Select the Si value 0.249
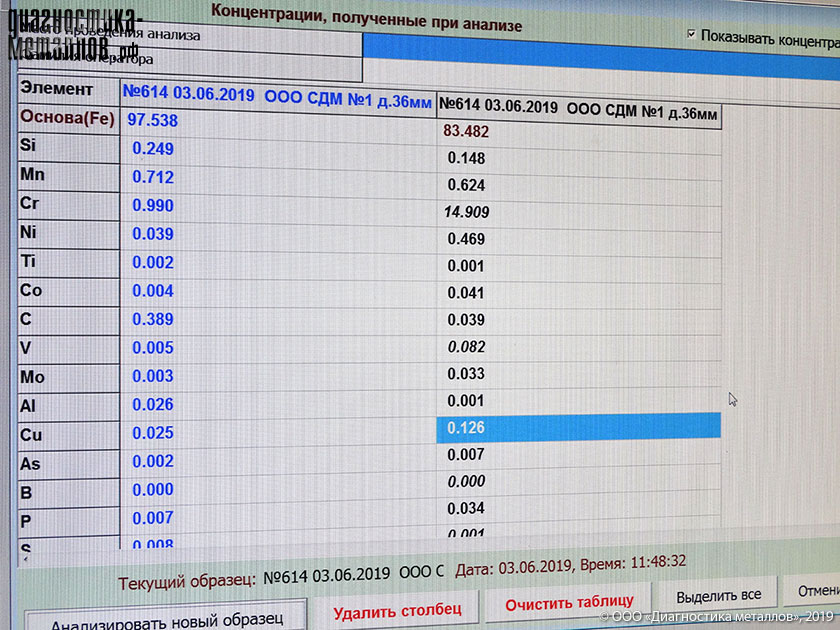This screenshot has height=630, width=840. coord(153,148)
